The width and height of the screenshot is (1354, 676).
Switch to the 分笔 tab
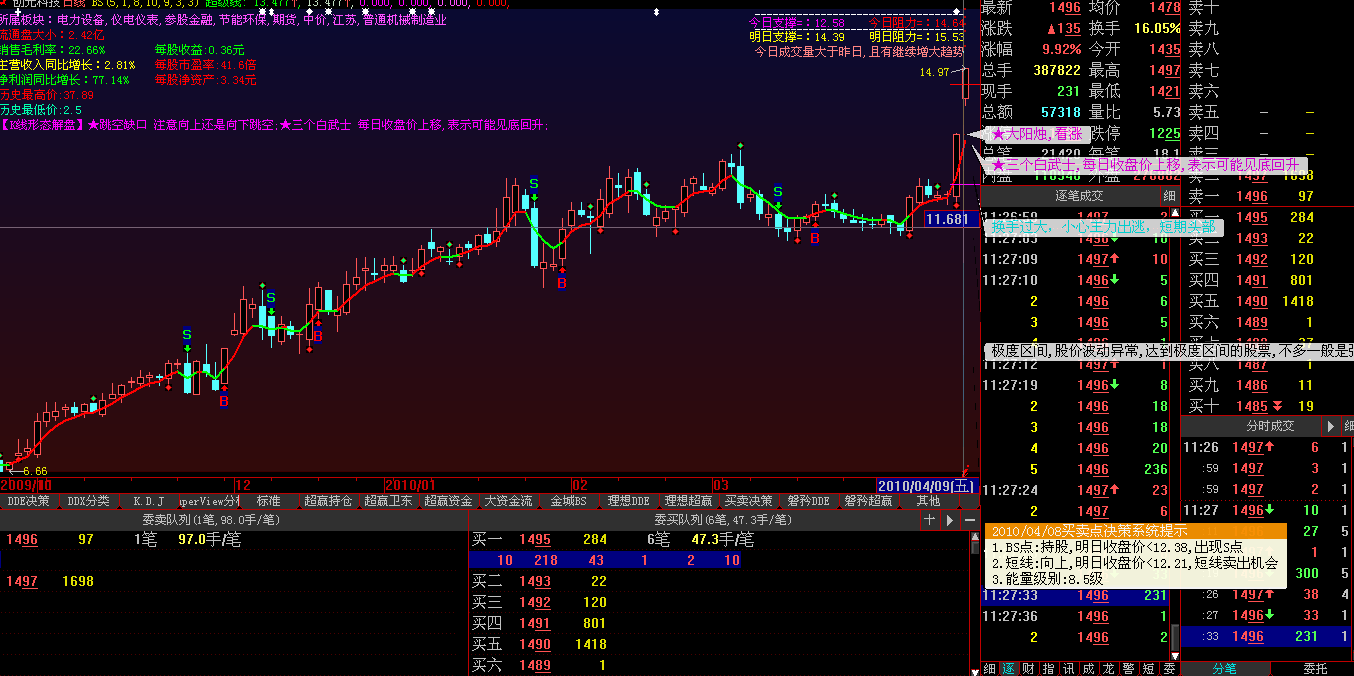[x=1225, y=668]
